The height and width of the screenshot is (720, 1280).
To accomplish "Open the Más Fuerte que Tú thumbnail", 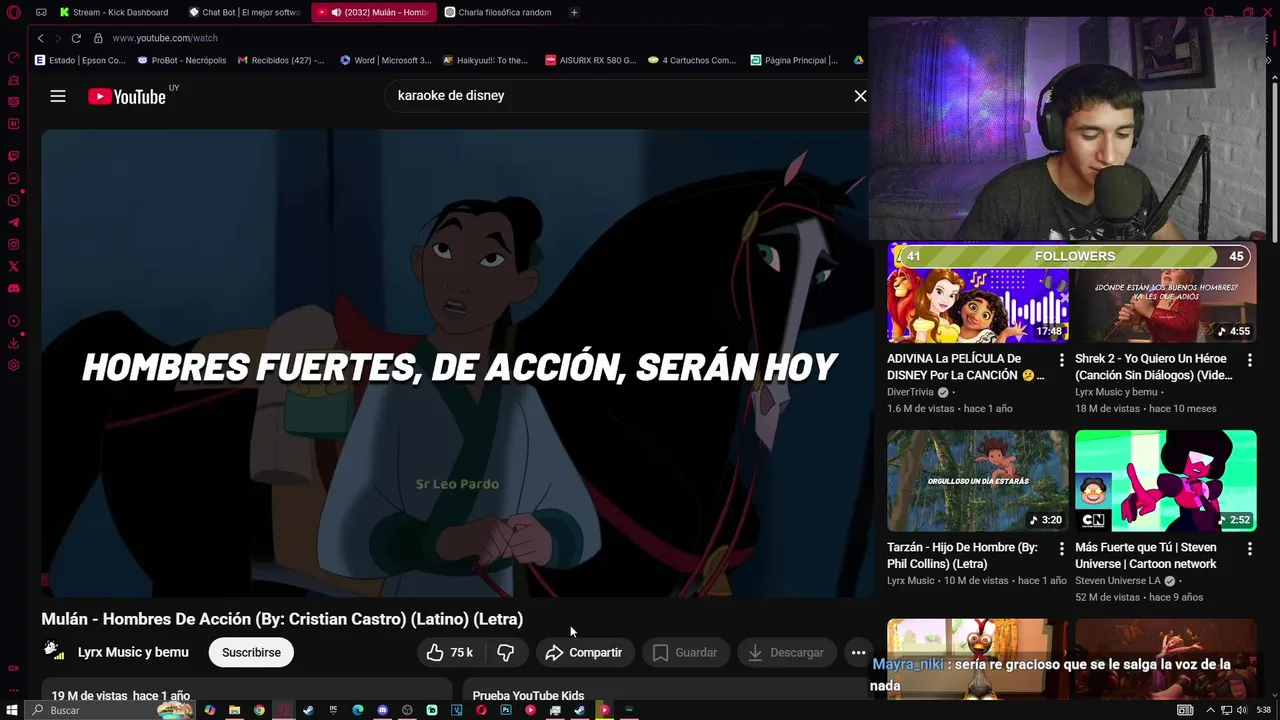I will [x=1165, y=481].
